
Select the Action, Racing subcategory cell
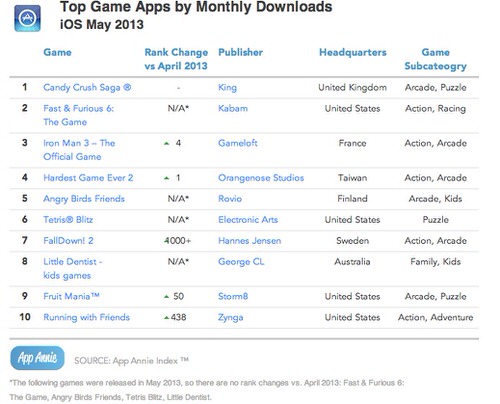435,109
